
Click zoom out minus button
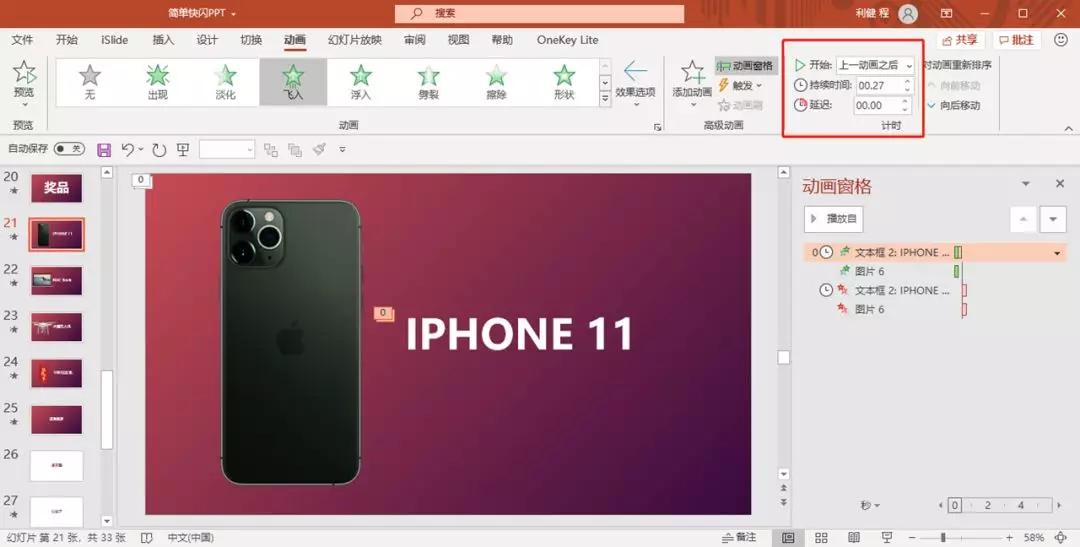coord(912,537)
